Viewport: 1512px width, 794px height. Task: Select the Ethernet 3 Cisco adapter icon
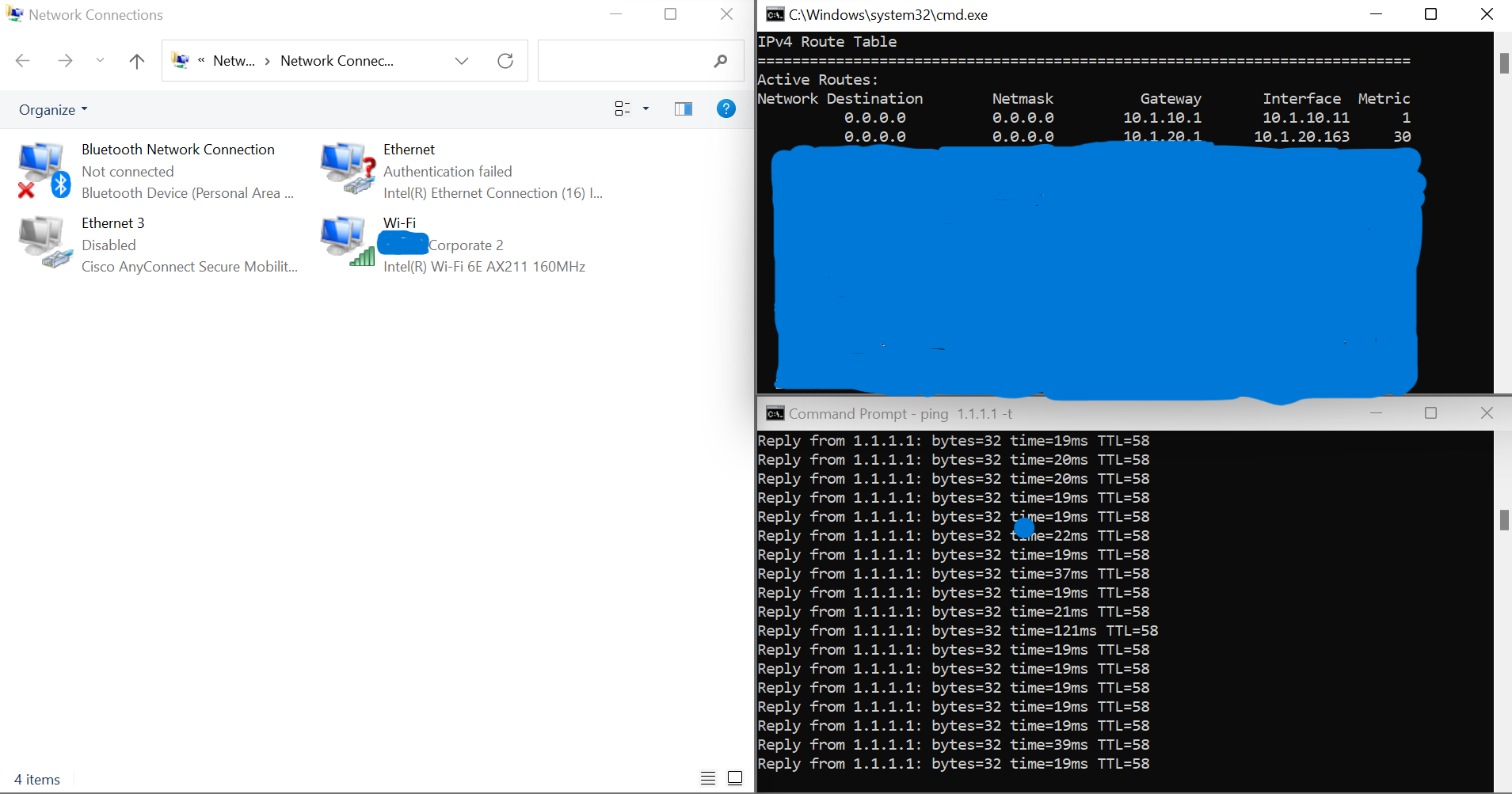[44, 242]
